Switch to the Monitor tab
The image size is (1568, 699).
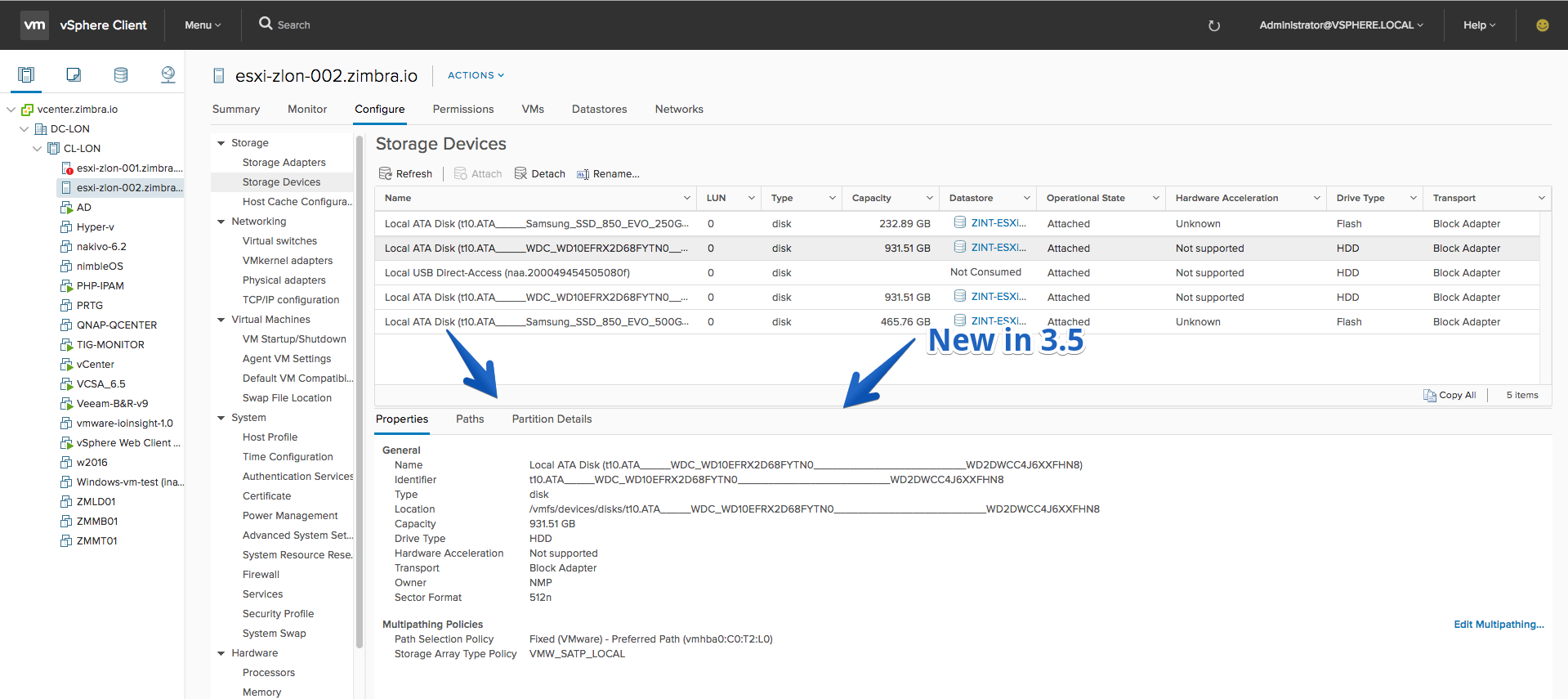[x=307, y=110]
